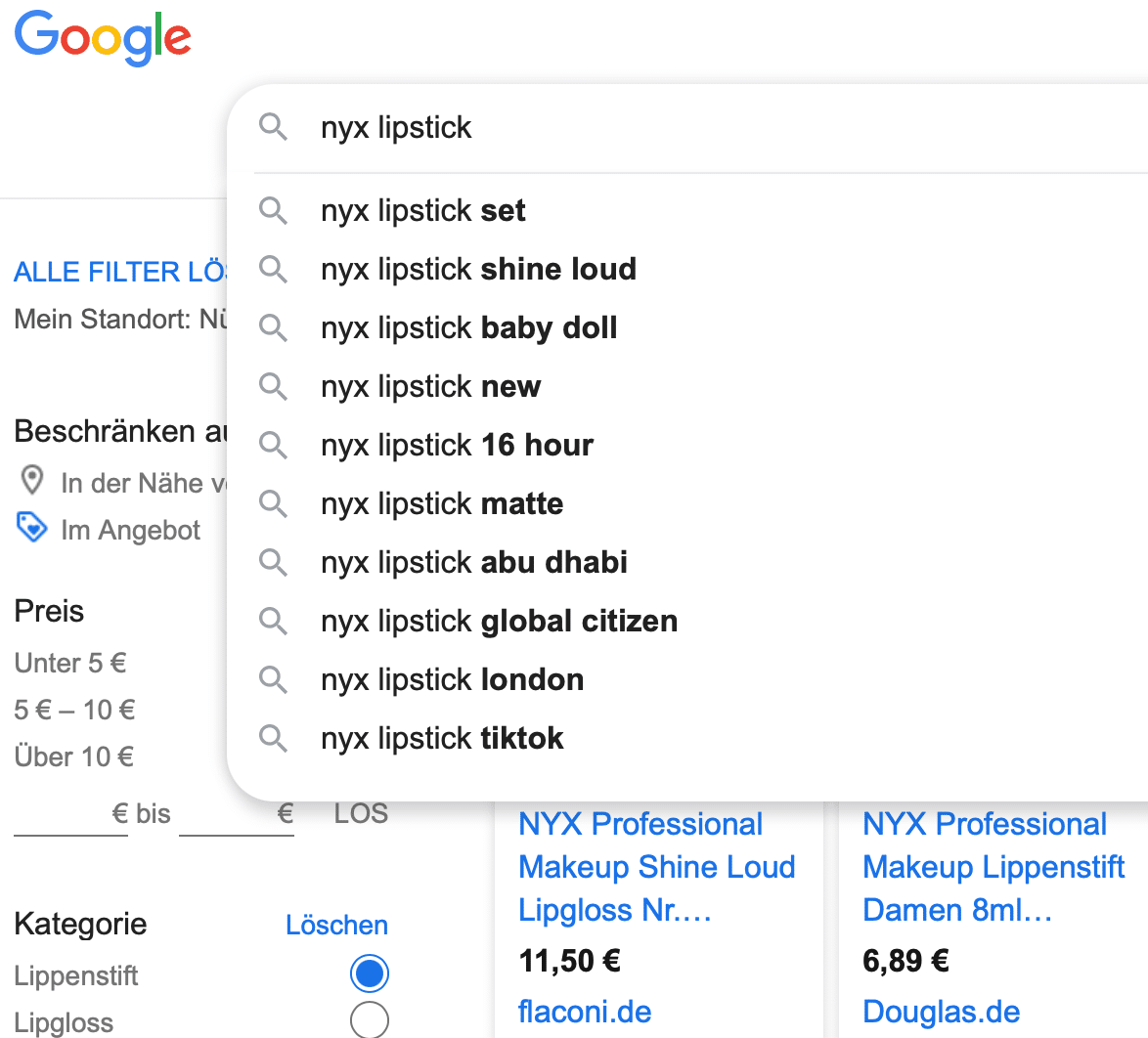Screen dimensions: 1148x1038
Task: Click the search icon next to 'nyx lipstick tiktok'
Action: point(274,738)
